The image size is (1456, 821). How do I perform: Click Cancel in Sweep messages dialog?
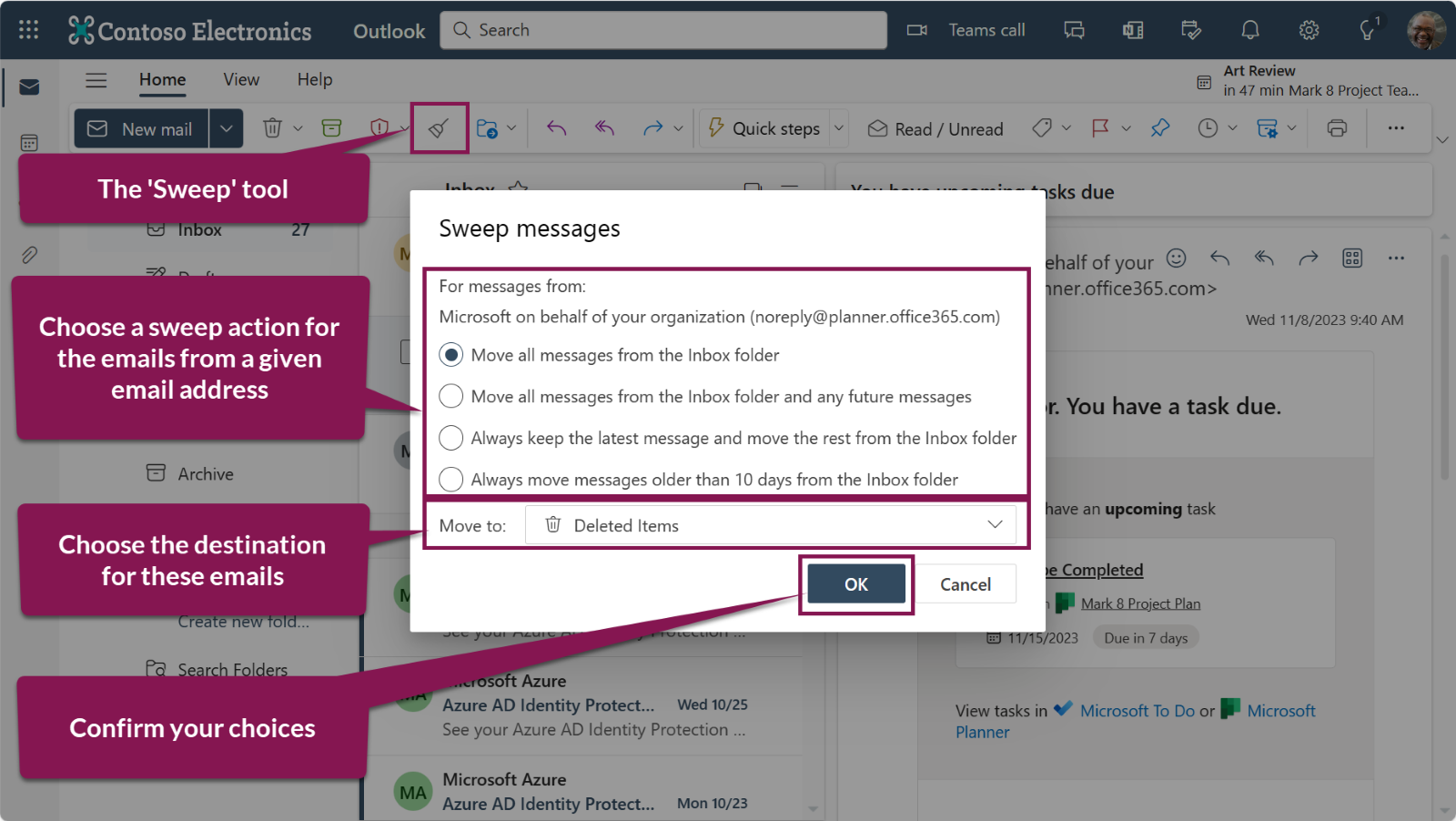966,584
